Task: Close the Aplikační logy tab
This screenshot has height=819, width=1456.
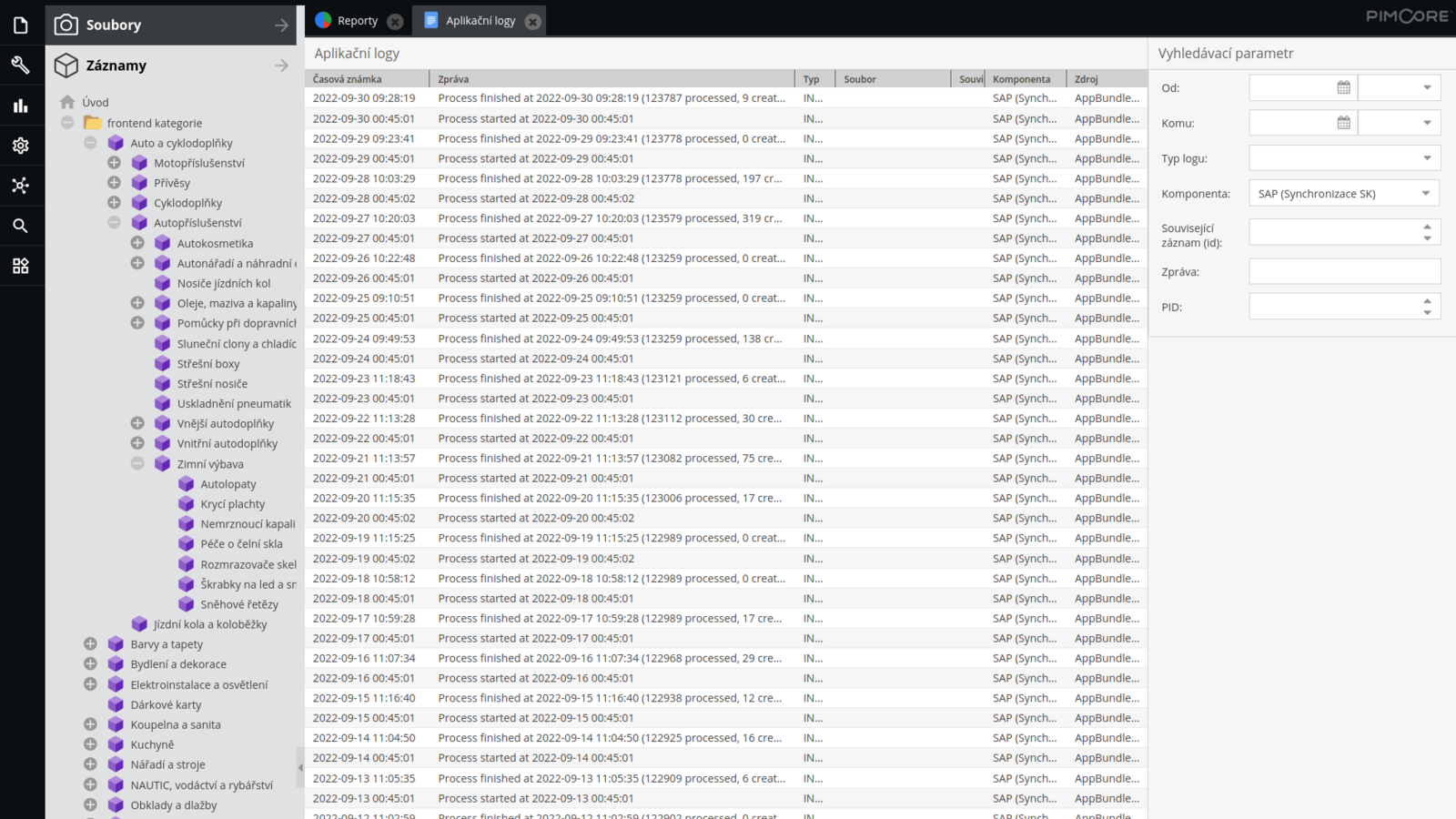Action: click(533, 21)
